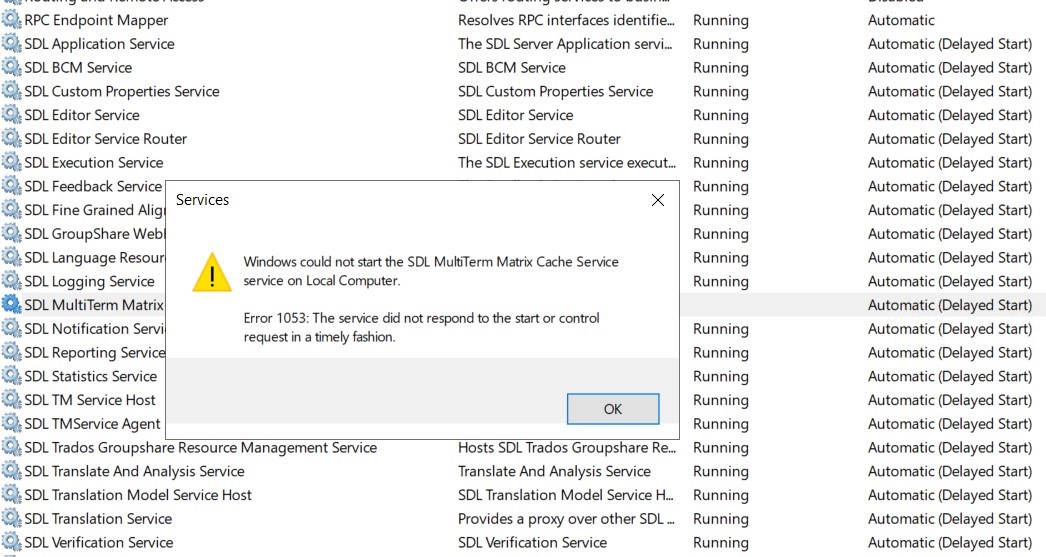This screenshot has height=557, width=1046.
Task: Click Running status of RPC Endpoint Mapper
Action: [720, 21]
